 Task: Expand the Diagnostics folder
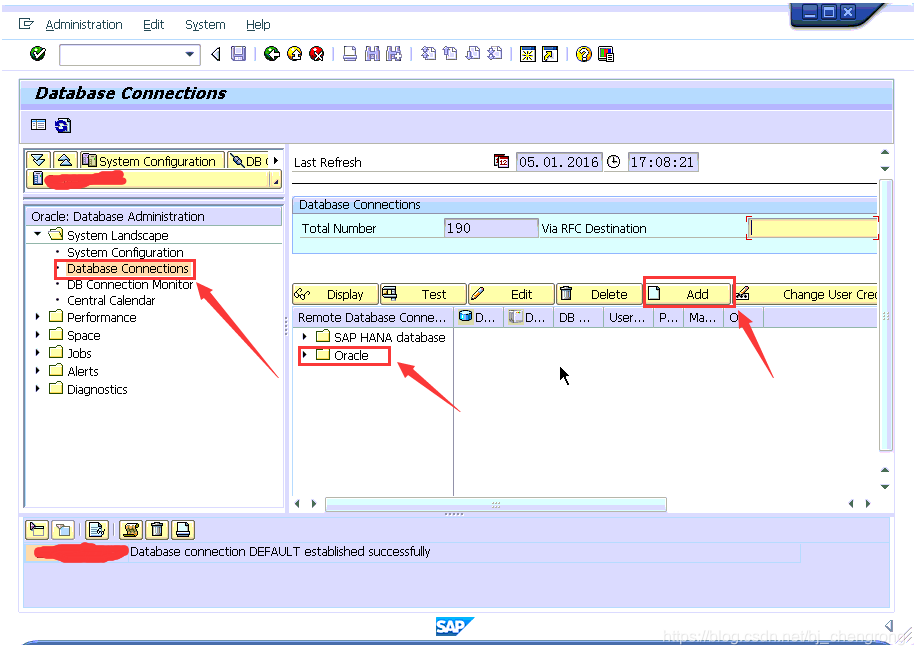(37, 389)
